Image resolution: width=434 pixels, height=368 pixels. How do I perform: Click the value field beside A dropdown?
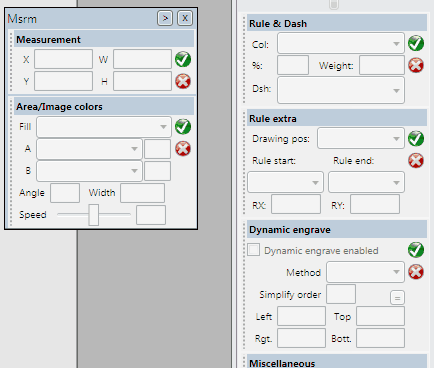pyautogui.click(x=157, y=149)
